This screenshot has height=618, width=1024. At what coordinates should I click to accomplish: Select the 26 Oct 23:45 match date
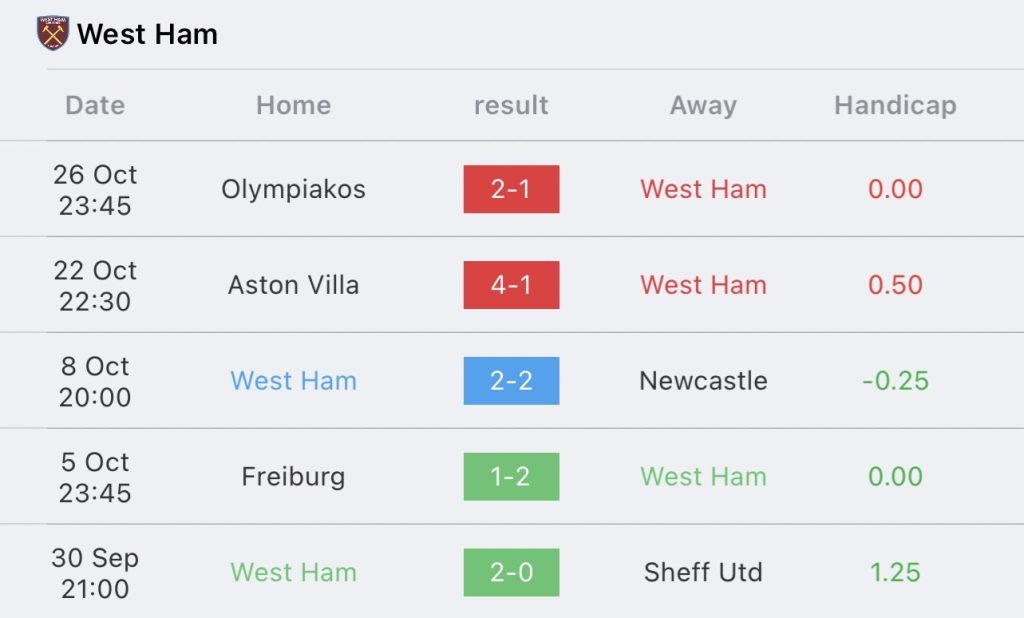[95, 189]
